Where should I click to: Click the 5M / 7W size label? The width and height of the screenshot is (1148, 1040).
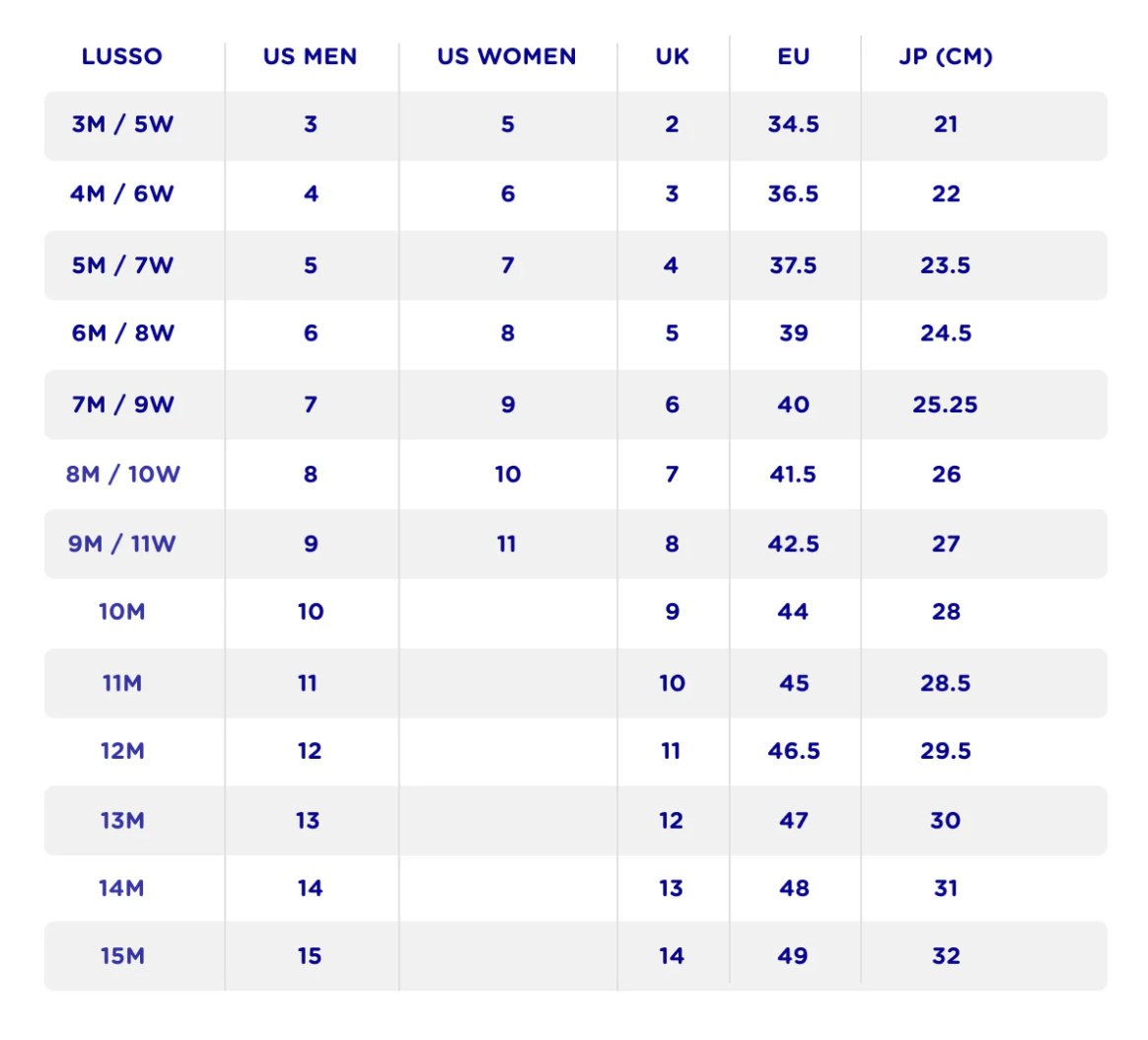[122, 265]
